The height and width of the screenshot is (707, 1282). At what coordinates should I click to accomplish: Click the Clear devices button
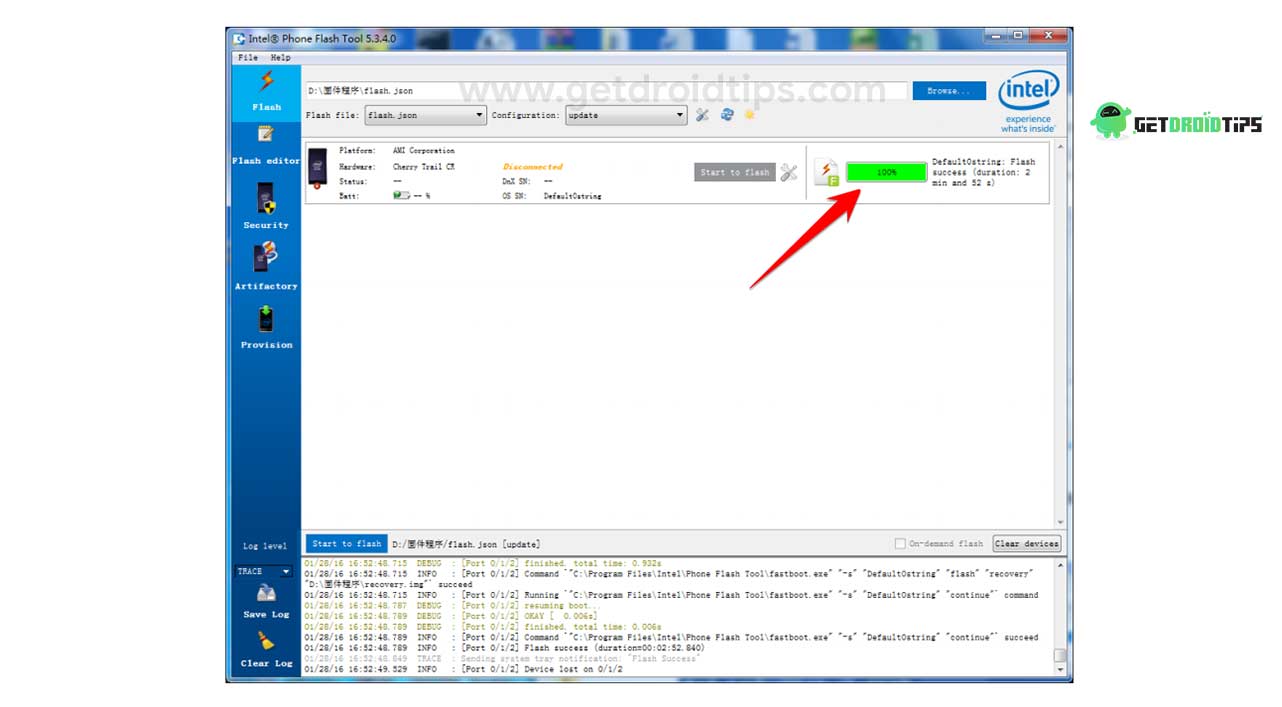pos(1027,544)
